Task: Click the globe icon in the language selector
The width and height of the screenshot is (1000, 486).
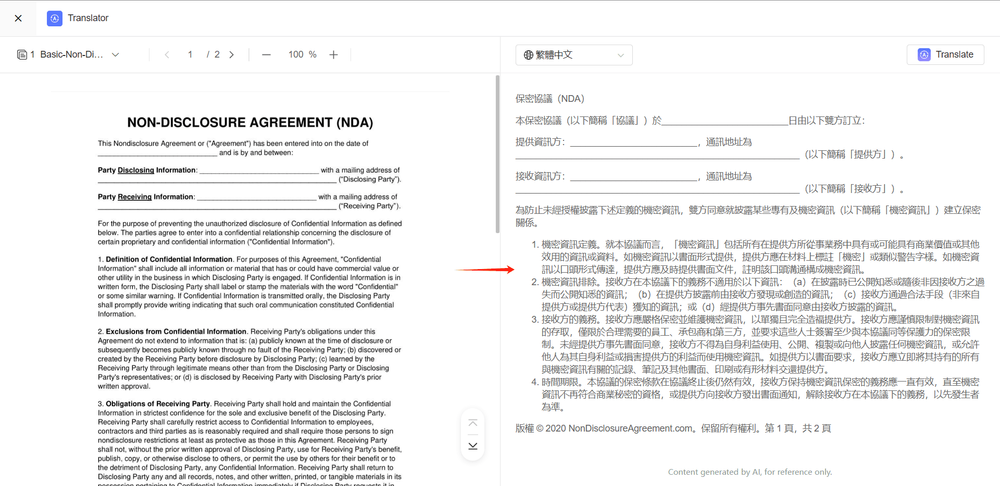Action: pyautogui.click(x=529, y=55)
